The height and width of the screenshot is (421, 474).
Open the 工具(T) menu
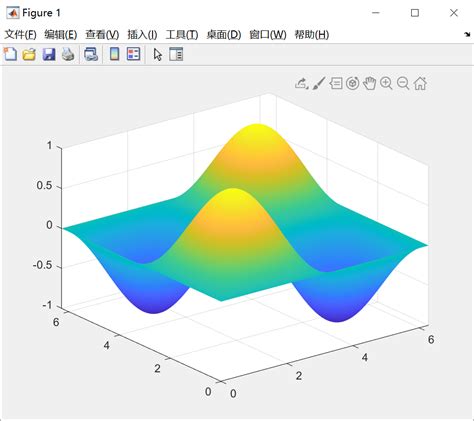coord(182,34)
